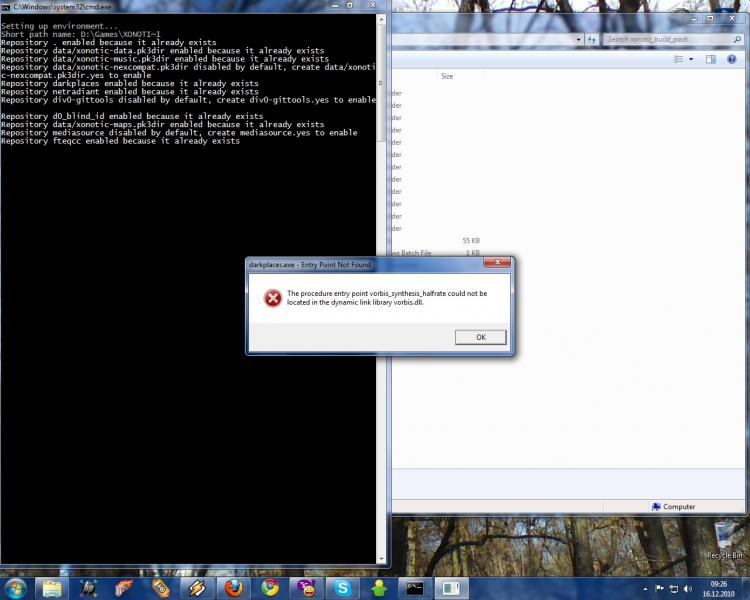Open the flame-icon app pinned in the taskbar
This screenshot has width=750, height=600.
(124, 588)
